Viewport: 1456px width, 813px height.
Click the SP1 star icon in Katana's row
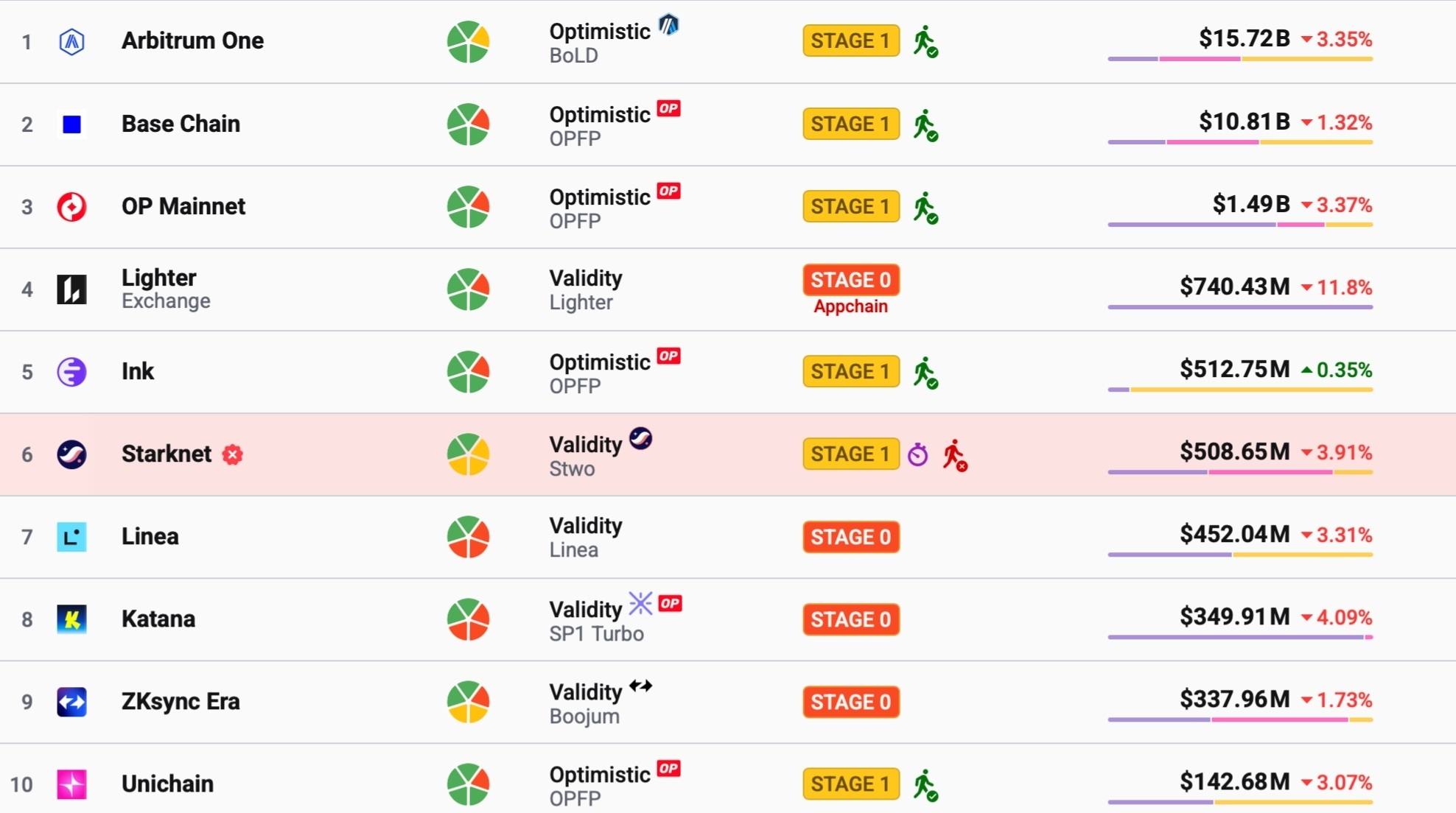tap(640, 603)
